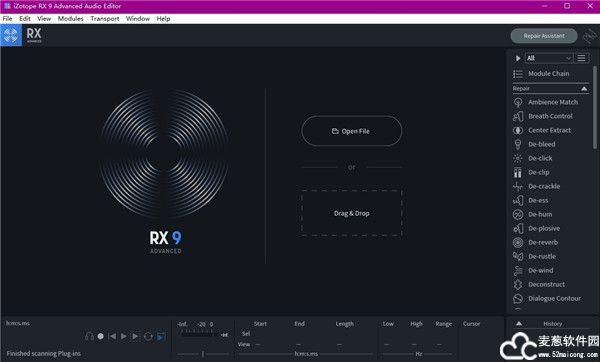Click the play button in transport

tap(124, 336)
